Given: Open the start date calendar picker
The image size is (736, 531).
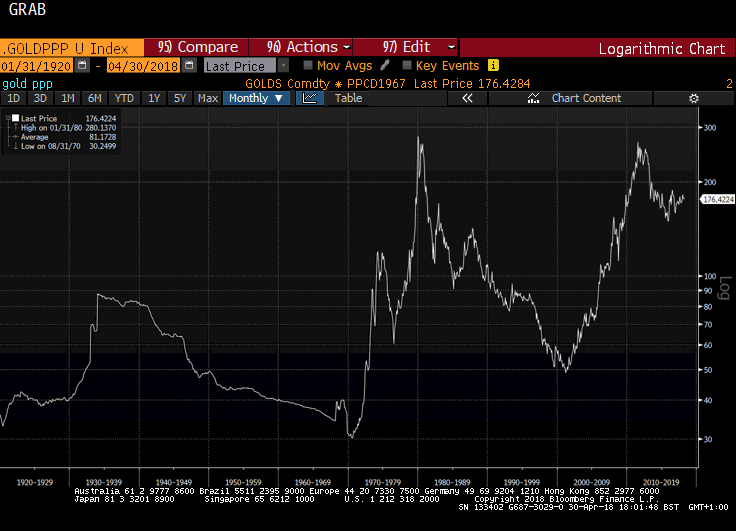Looking at the screenshot, I should tap(83, 65).
